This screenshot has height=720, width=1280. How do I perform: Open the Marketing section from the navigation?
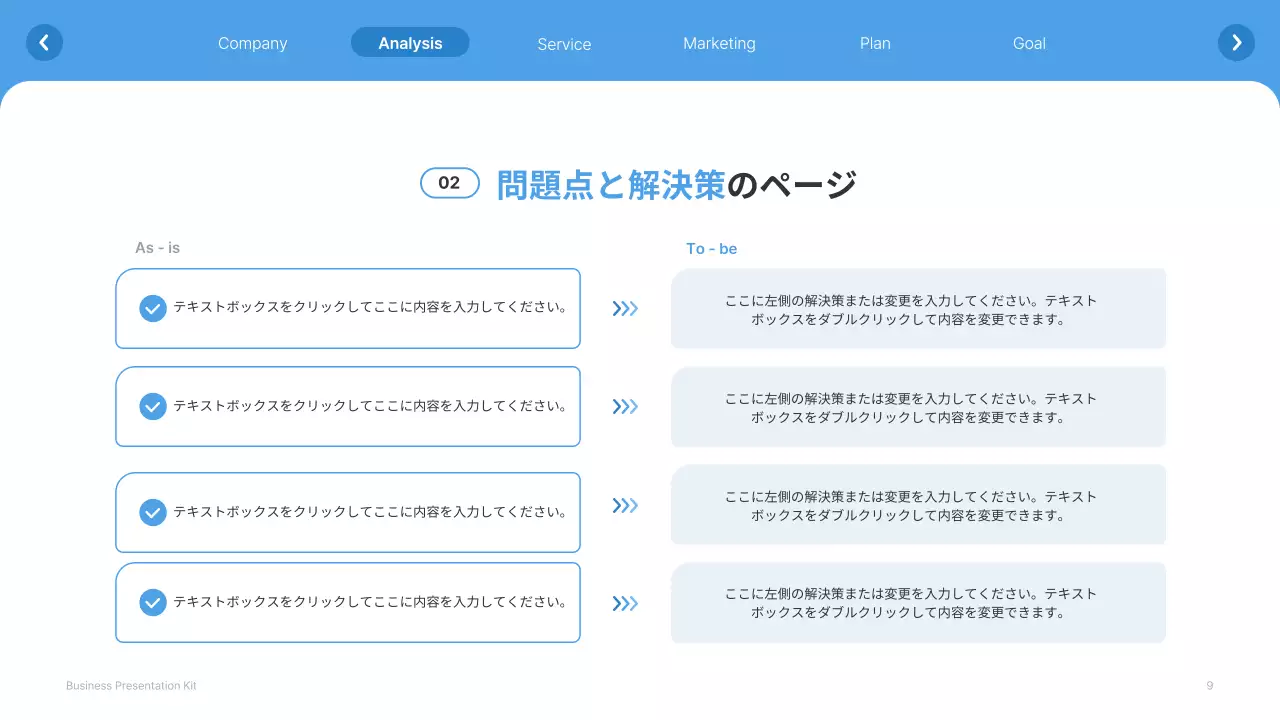point(719,43)
